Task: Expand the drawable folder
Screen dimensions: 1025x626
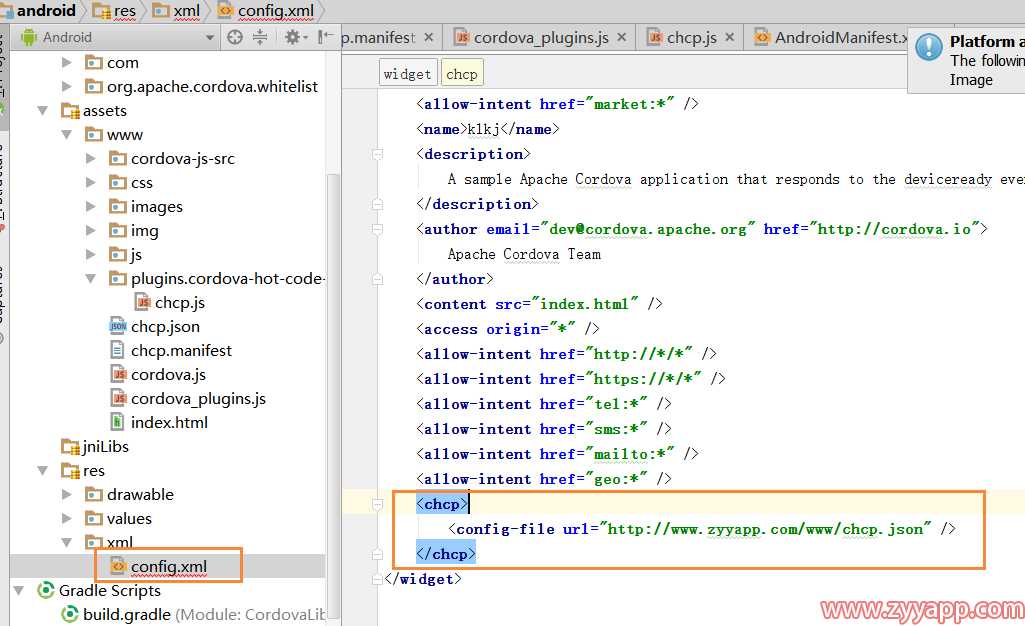Action: (67, 494)
